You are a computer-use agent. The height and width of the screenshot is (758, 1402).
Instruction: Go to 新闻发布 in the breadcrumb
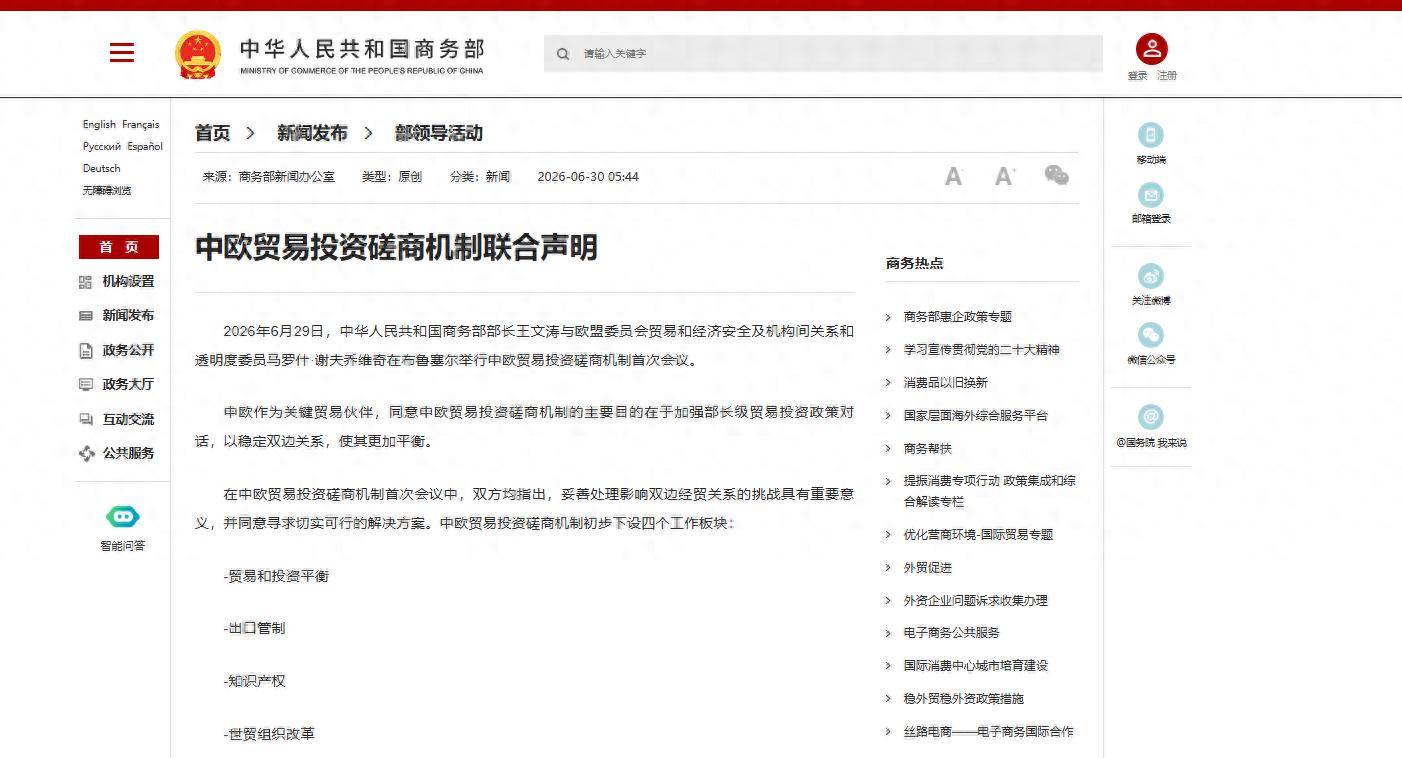pyautogui.click(x=312, y=133)
